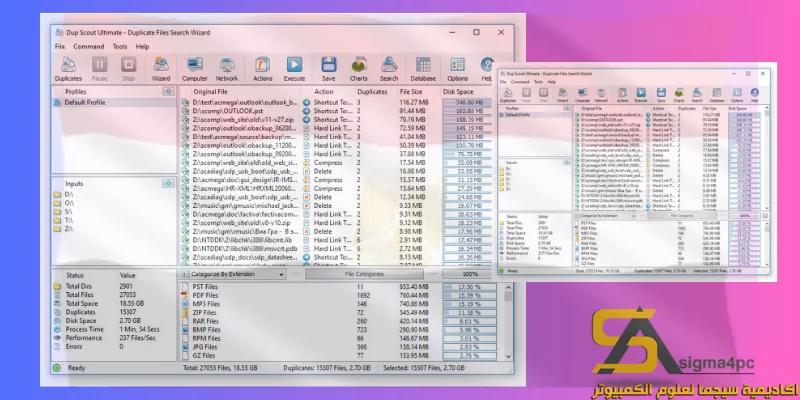Select Z:\ input folder in large window
This screenshot has height=400, width=800.
click(x=69, y=229)
